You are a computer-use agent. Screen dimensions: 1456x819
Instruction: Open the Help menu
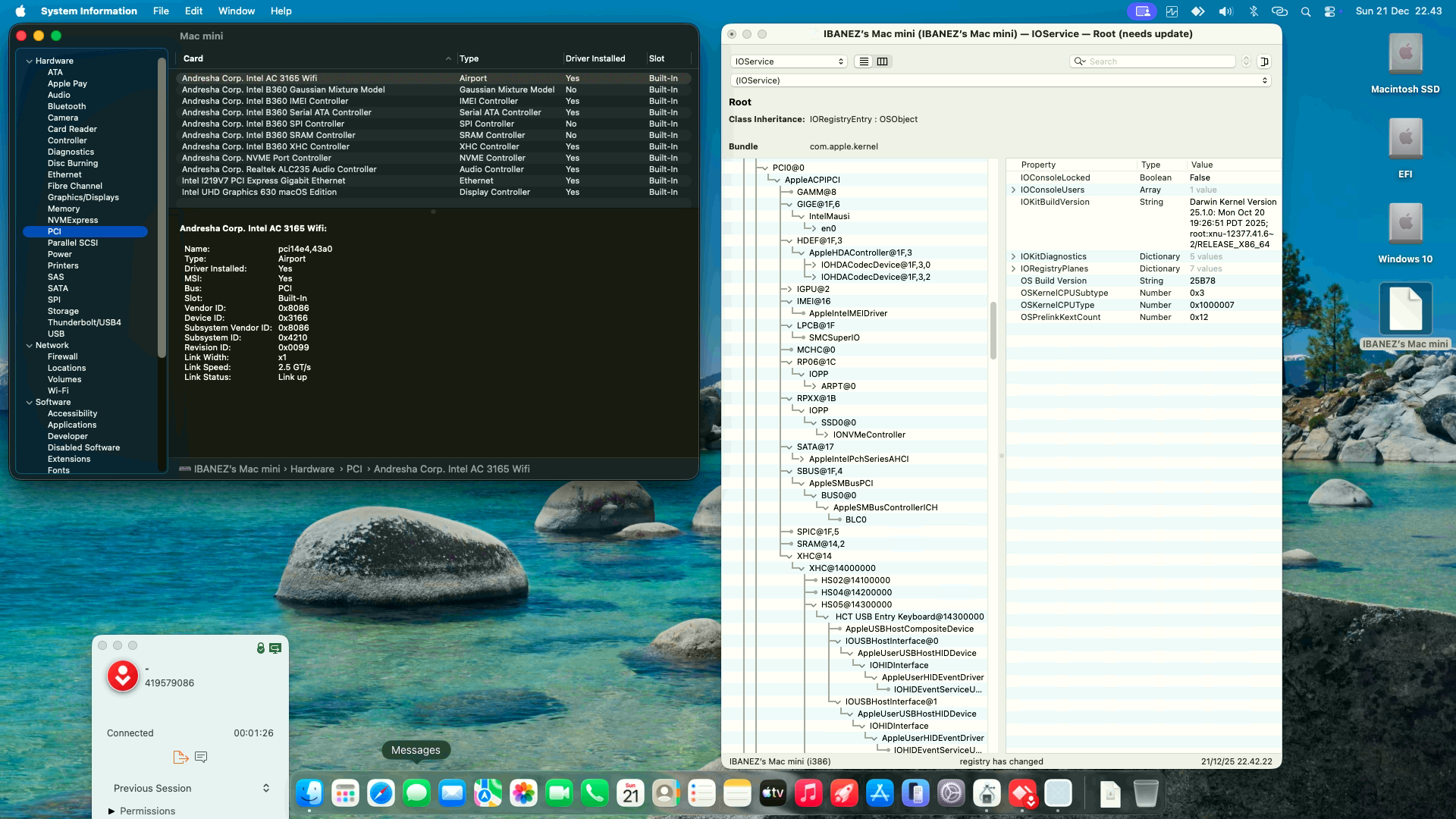pyautogui.click(x=281, y=11)
